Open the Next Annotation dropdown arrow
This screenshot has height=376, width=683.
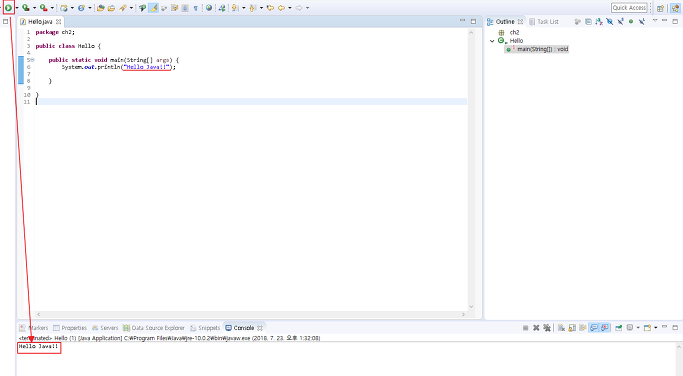tap(243, 8)
